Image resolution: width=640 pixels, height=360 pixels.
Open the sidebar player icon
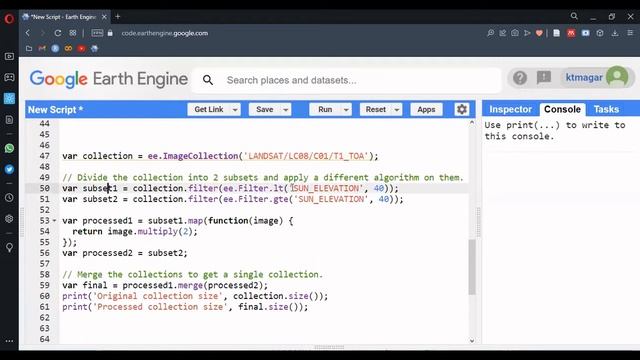coord(9,56)
